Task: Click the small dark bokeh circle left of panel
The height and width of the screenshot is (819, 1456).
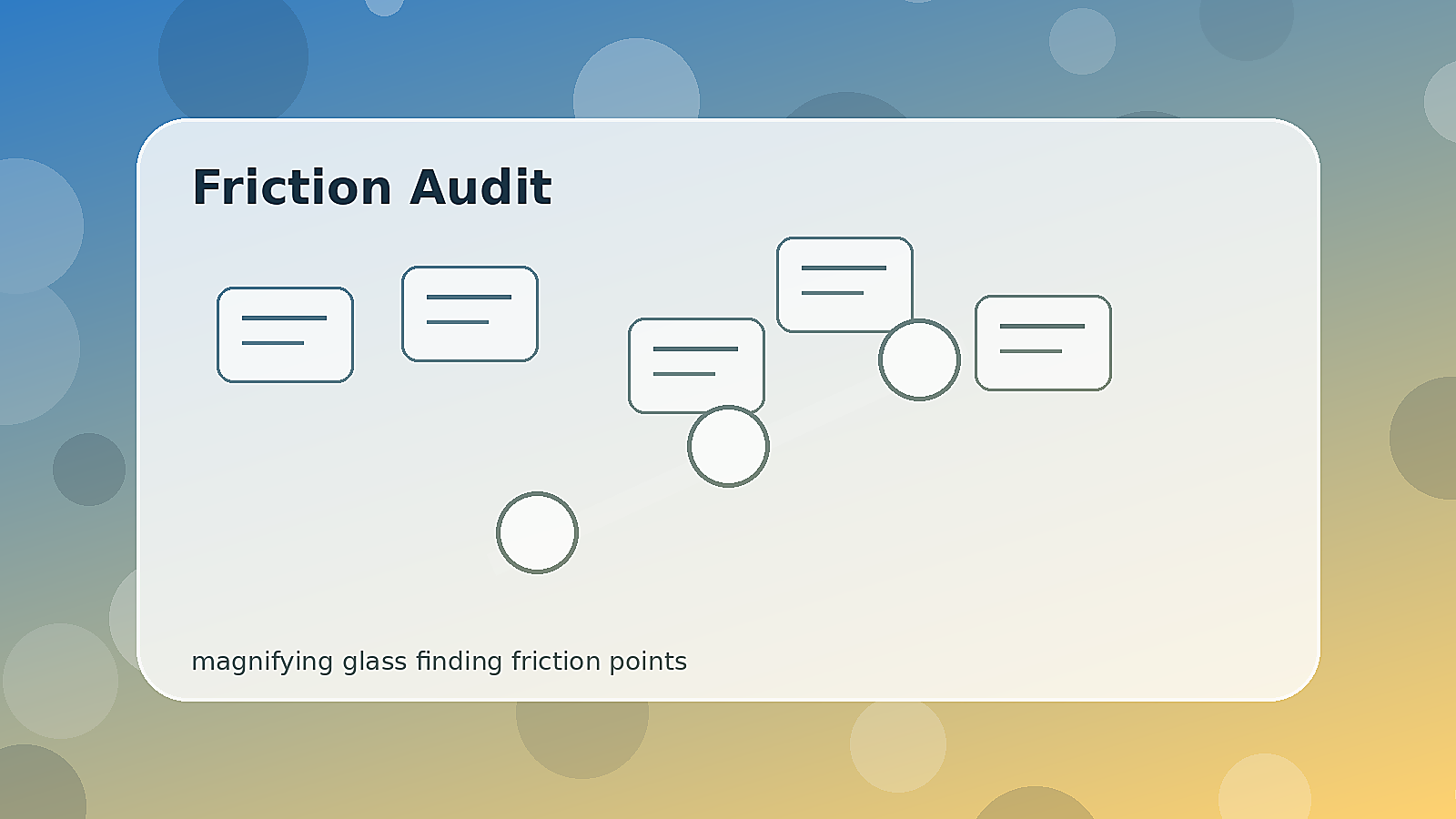Action: (x=89, y=470)
